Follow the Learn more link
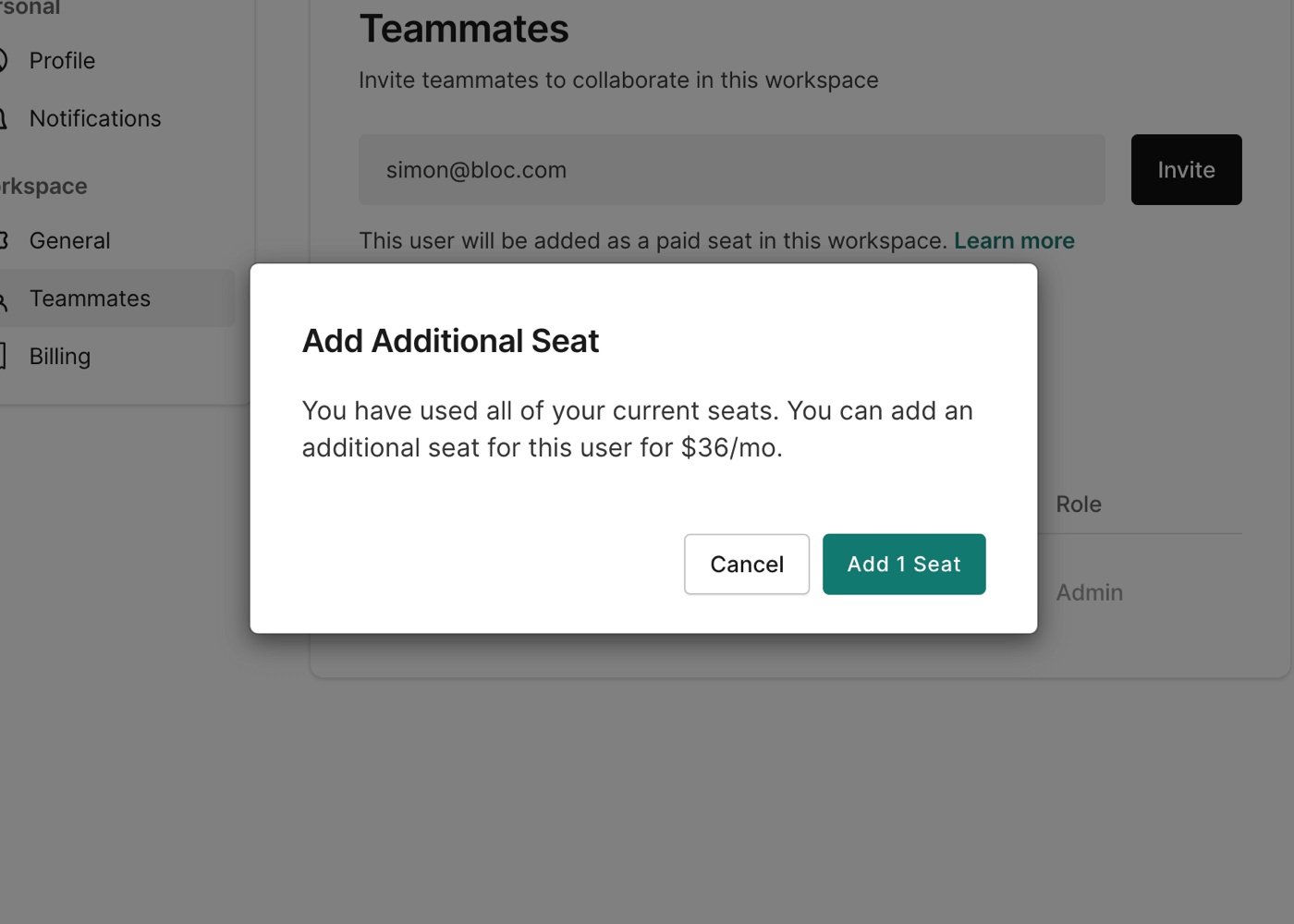Image resolution: width=1294 pixels, height=924 pixels. click(1014, 241)
